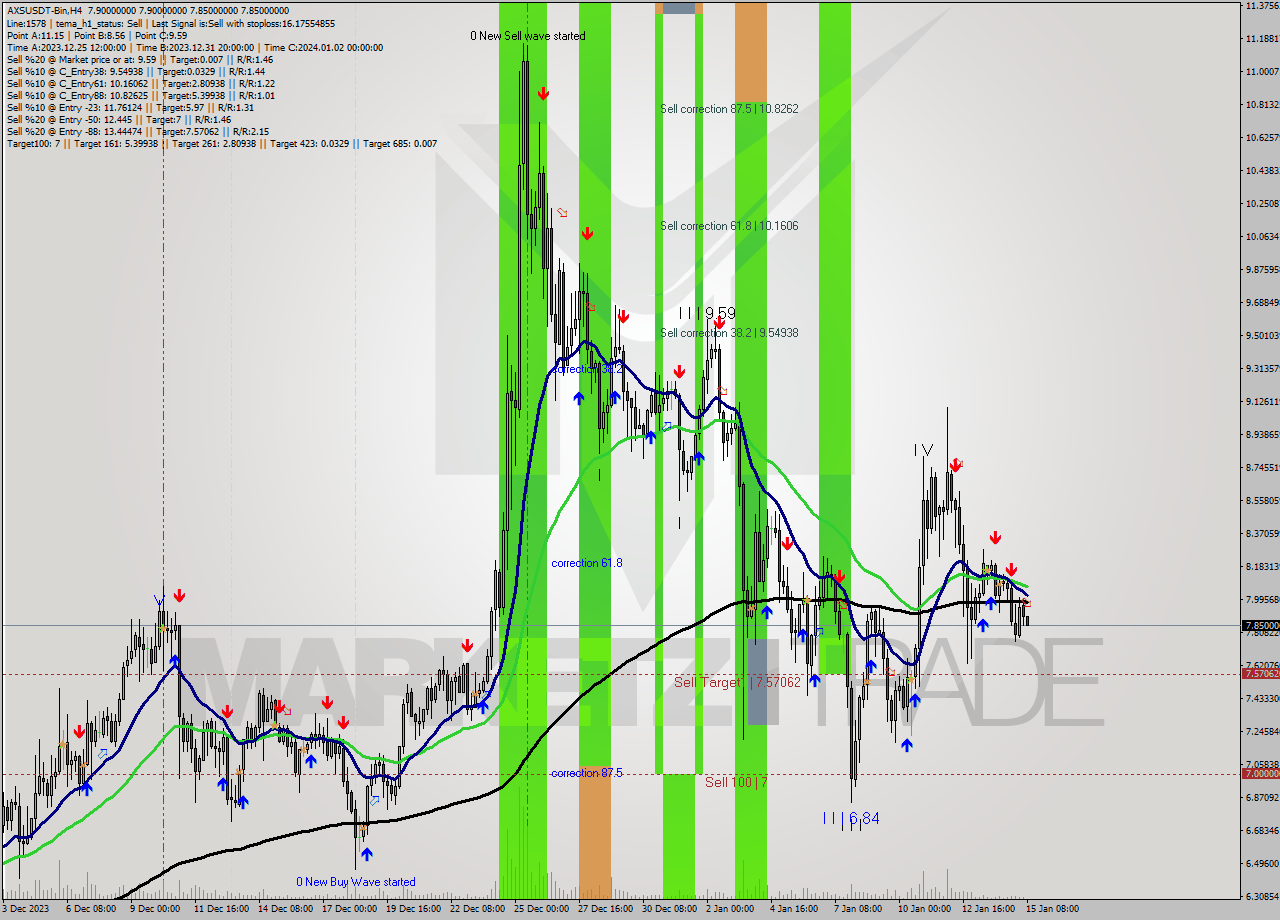Image resolution: width=1280 pixels, height=920 pixels.
Task: Click the red 7.57062 price tag
Action: [x=1260, y=674]
